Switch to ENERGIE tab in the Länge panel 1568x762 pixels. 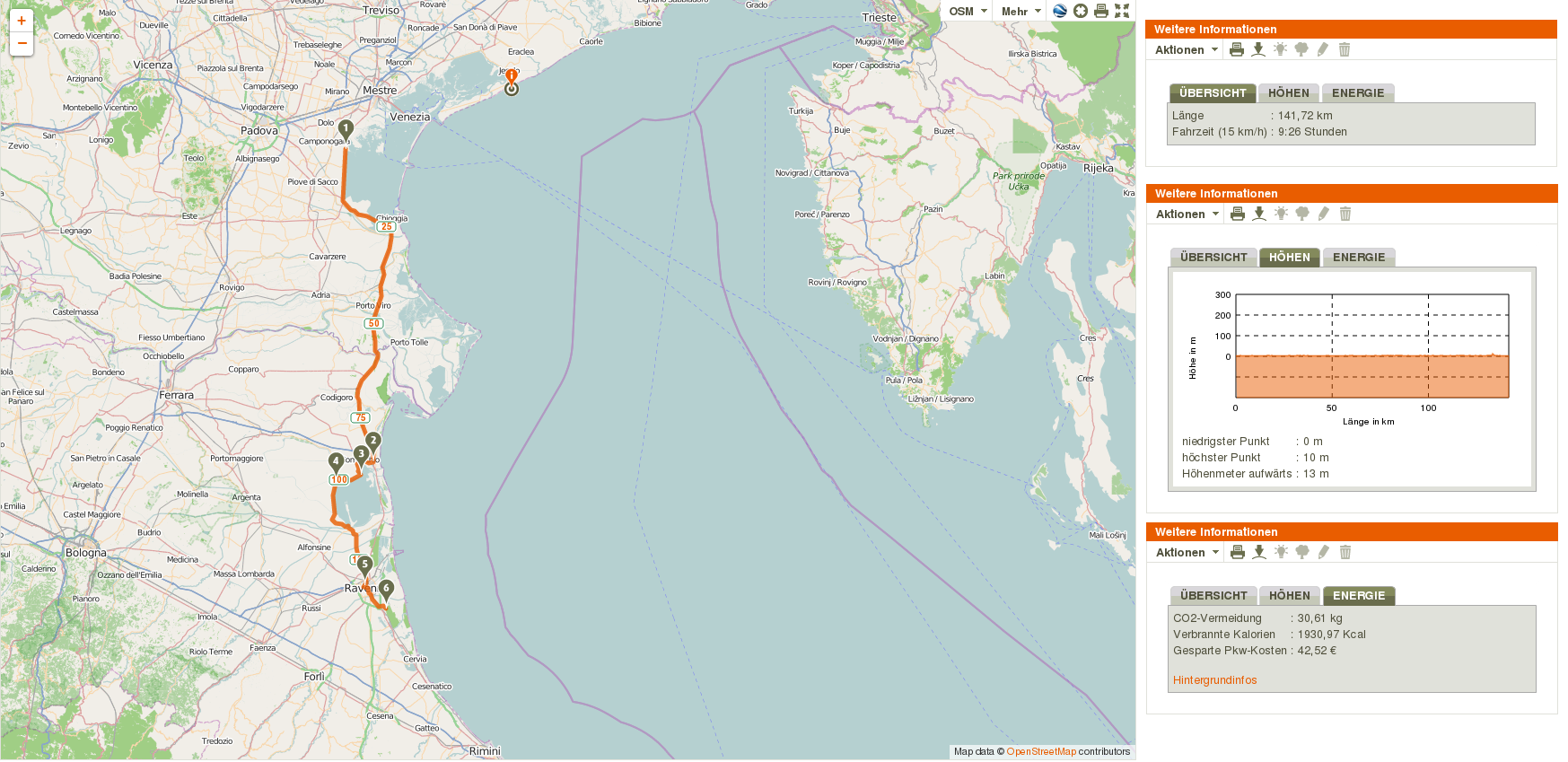(1358, 93)
